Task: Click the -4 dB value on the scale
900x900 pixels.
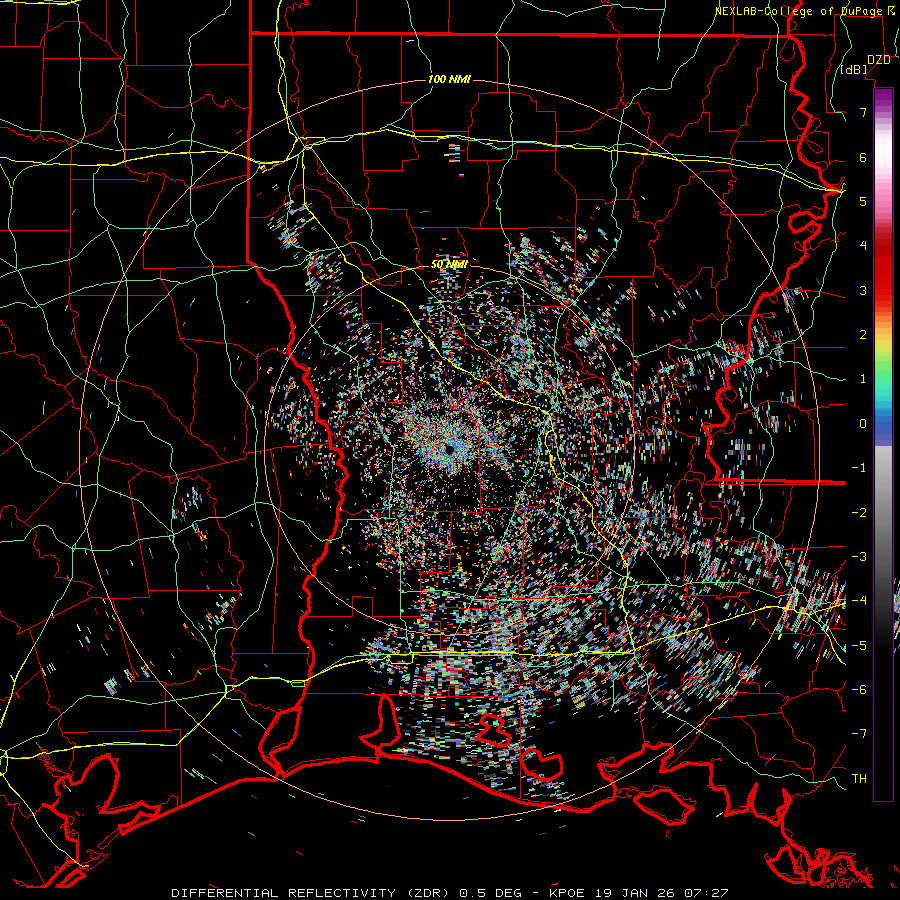Action: tap(859, 601)
